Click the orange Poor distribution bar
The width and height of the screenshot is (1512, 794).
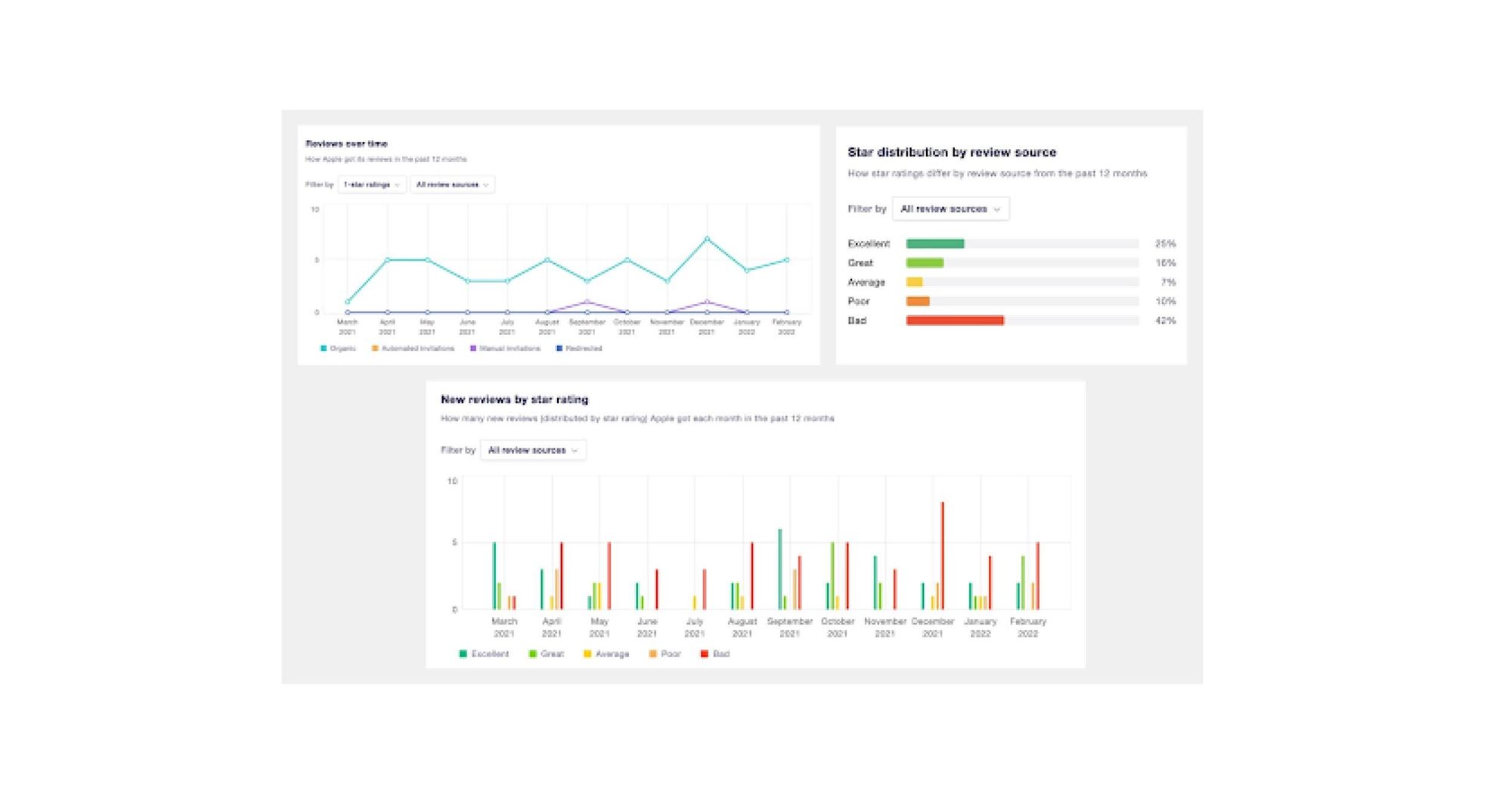pos(917,300)
